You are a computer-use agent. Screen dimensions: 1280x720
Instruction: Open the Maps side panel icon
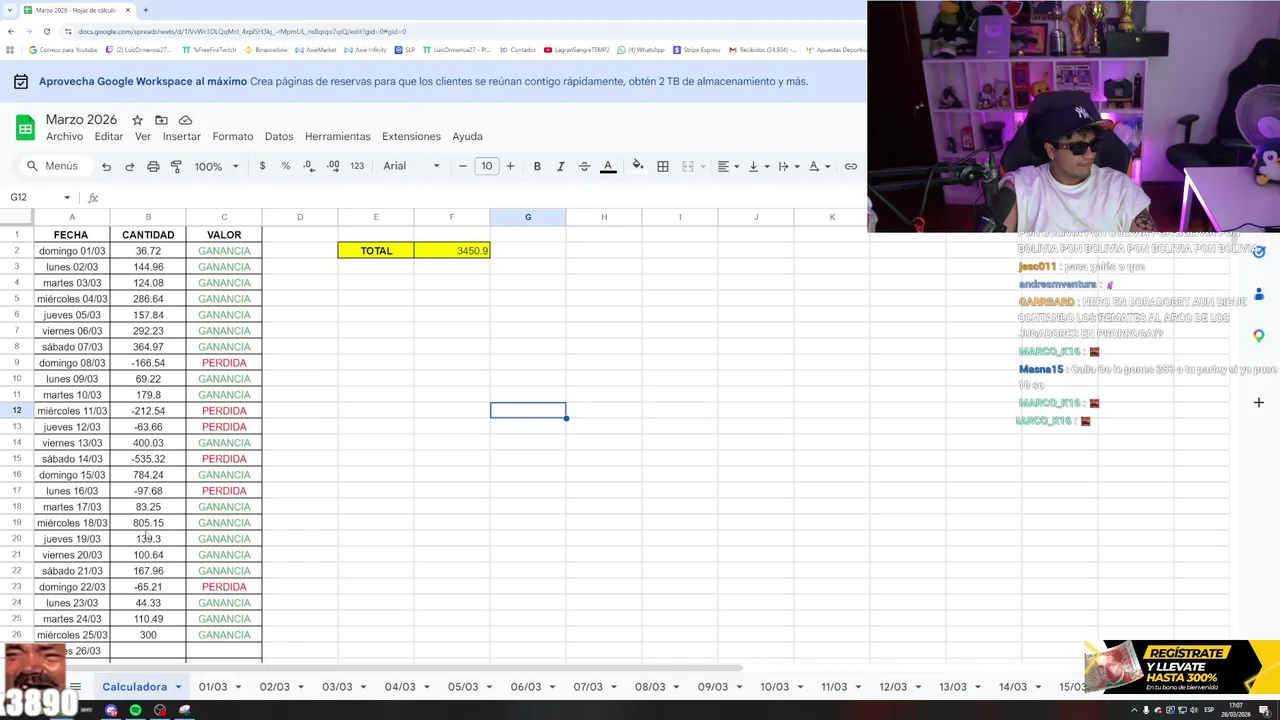click(1259, 336)
